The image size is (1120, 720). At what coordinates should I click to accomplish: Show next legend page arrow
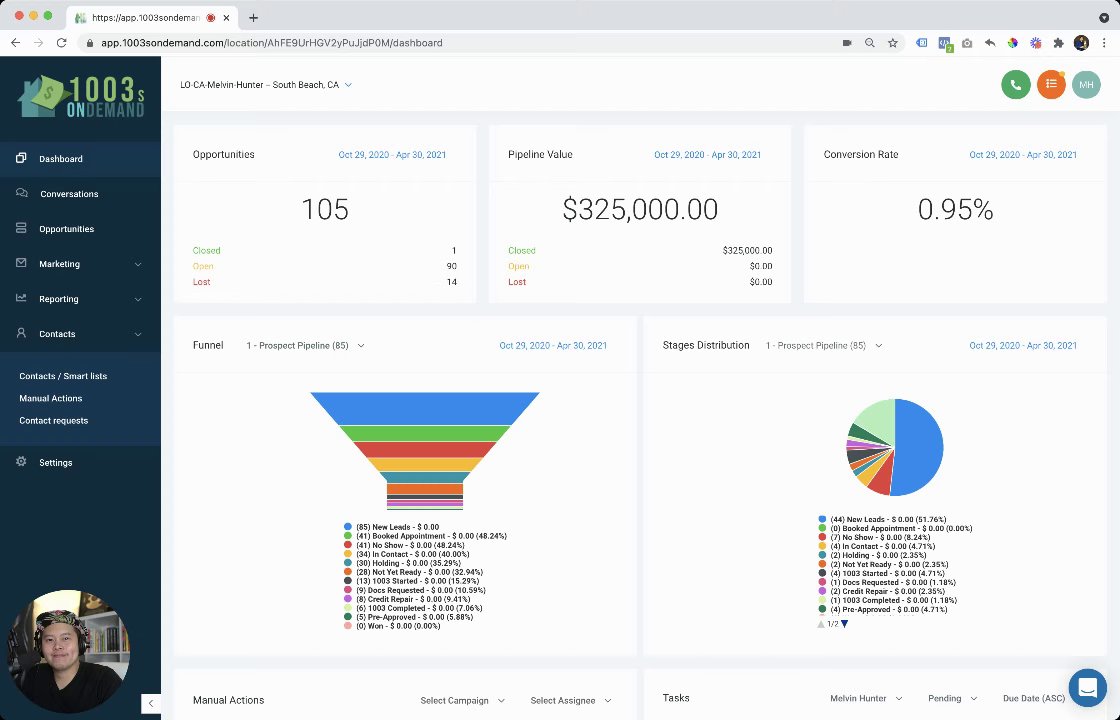(x=844, y=624)
